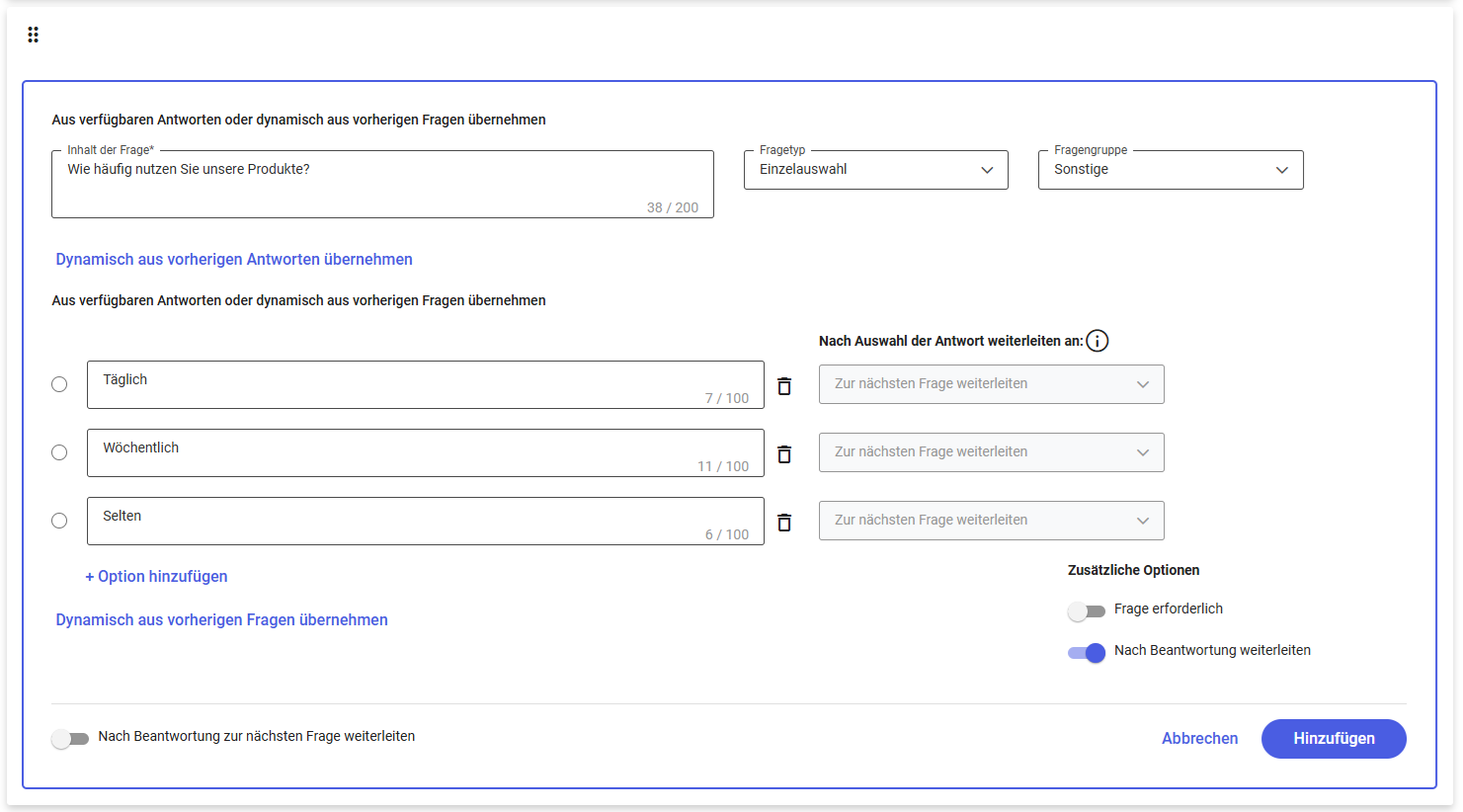
Task: Click the Zusätzliche Optionen heading
Action: coord(1134,570)
